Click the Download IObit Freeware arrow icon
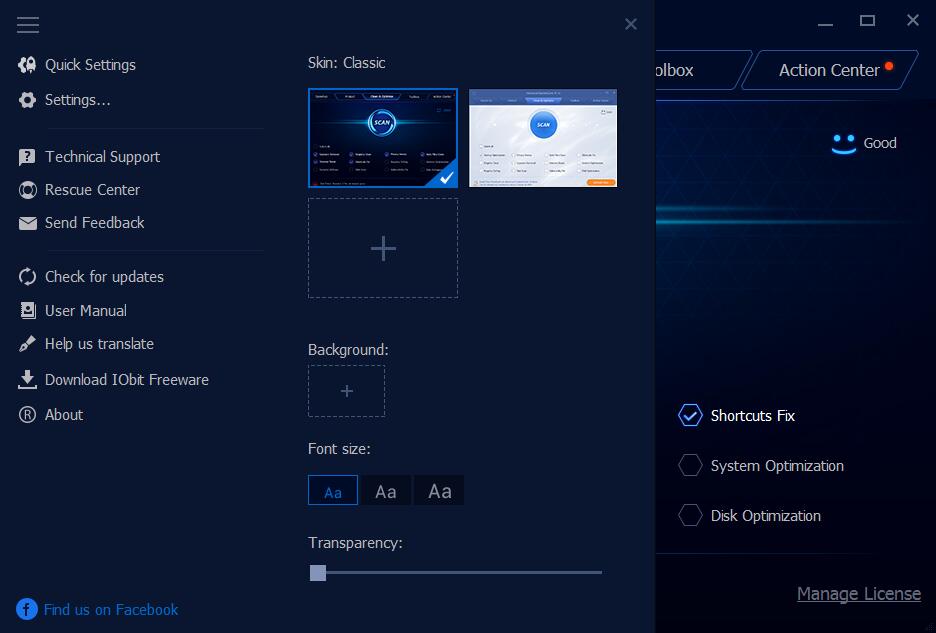Screen dimensions: 936x633 pyautogui.click(x=27, y=379)
